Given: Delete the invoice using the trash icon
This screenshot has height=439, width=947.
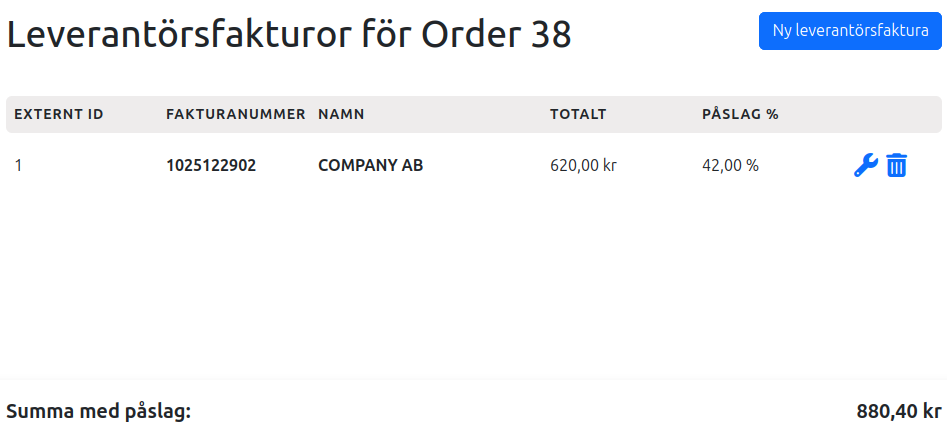Looking at the screenshot, I should point(897,166).
